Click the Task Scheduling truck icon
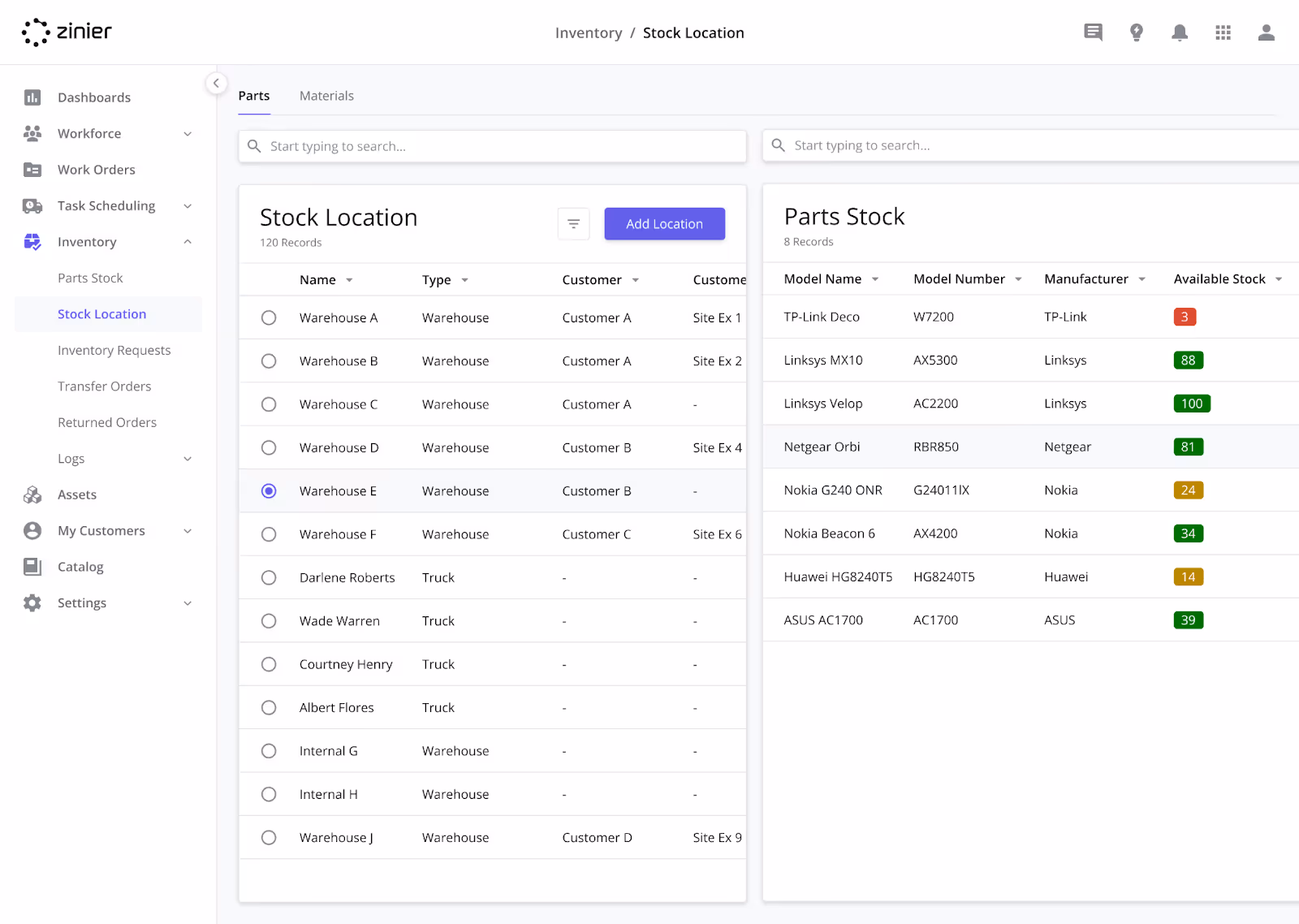Screen dimensions: 1299x924 tap(32, 205)
